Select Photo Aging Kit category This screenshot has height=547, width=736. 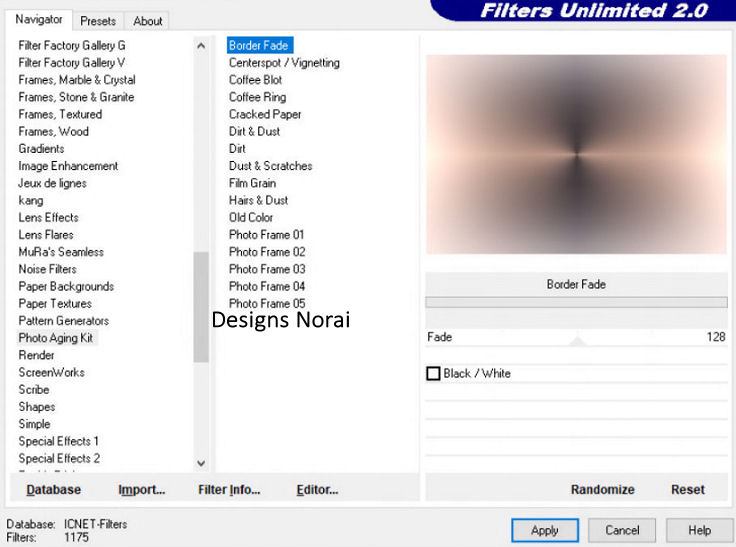pos(56,338)
